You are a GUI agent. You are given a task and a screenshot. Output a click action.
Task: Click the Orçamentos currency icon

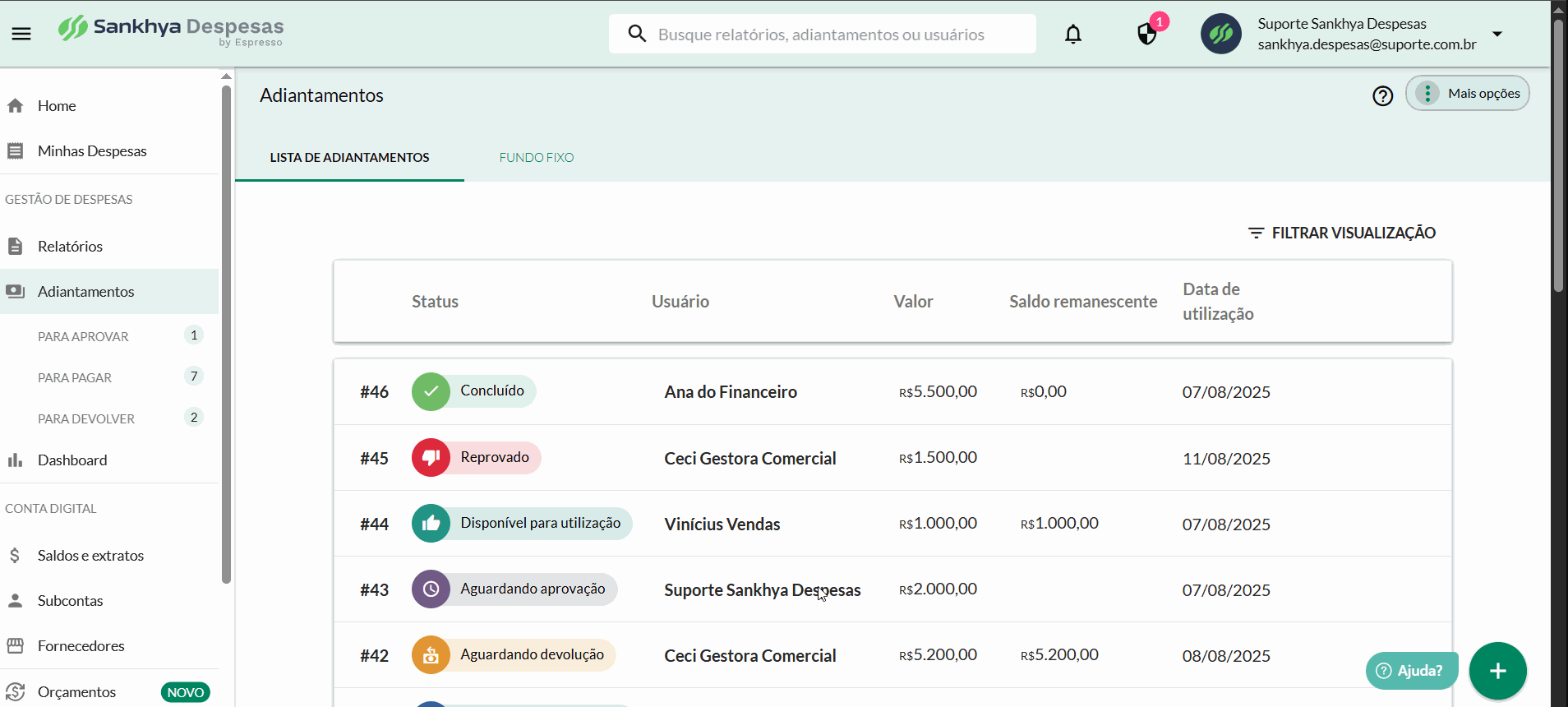pos(15,692)
